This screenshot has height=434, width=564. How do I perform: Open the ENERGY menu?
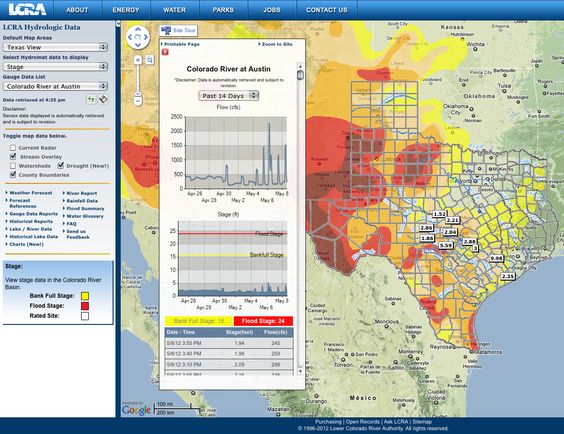tap(126, 10)
